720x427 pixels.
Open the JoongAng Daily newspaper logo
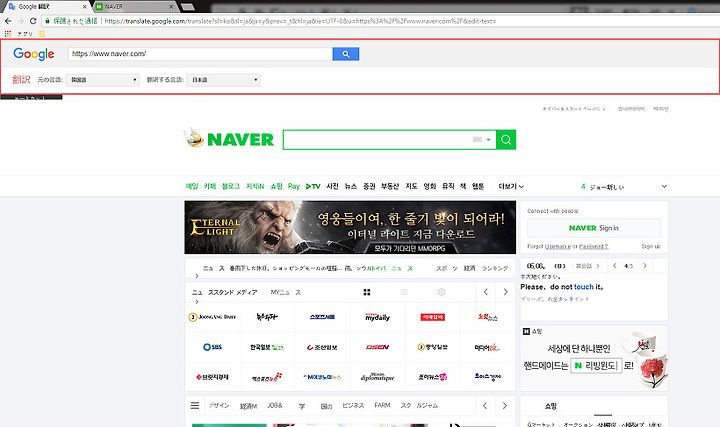[x=212, y=317]
